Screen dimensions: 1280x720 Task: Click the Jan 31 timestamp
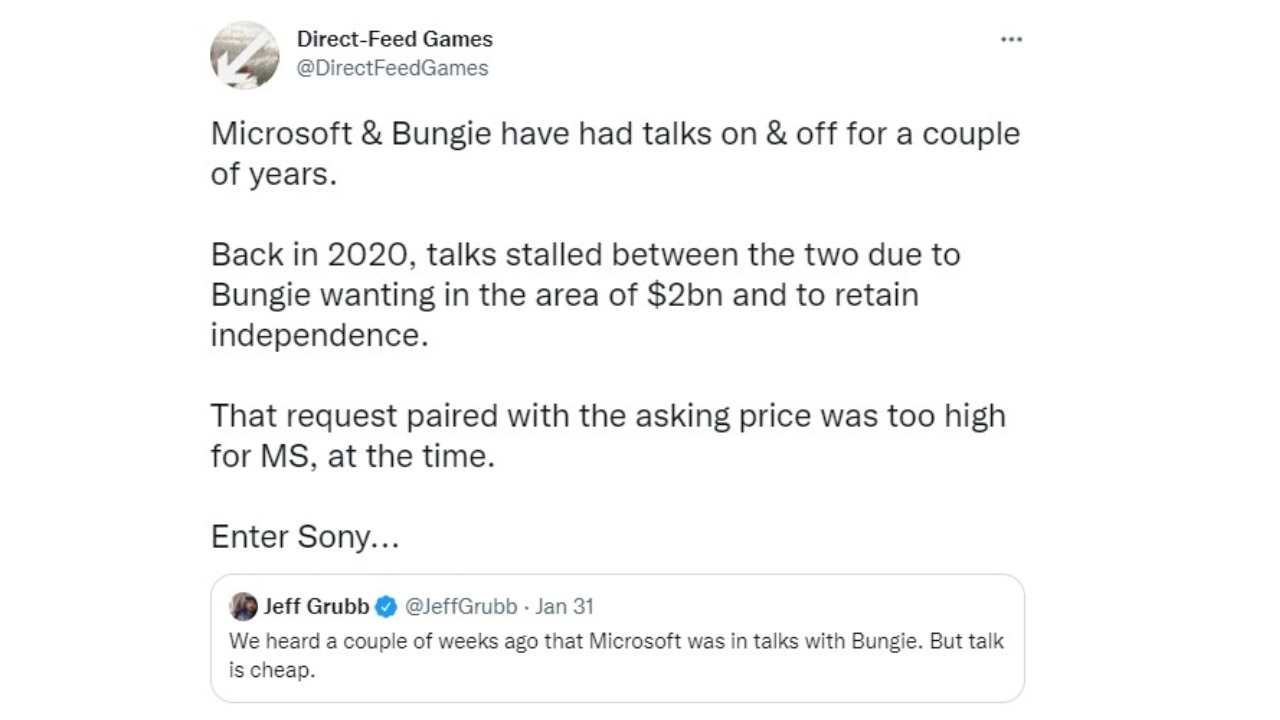[x=565, y=607]
